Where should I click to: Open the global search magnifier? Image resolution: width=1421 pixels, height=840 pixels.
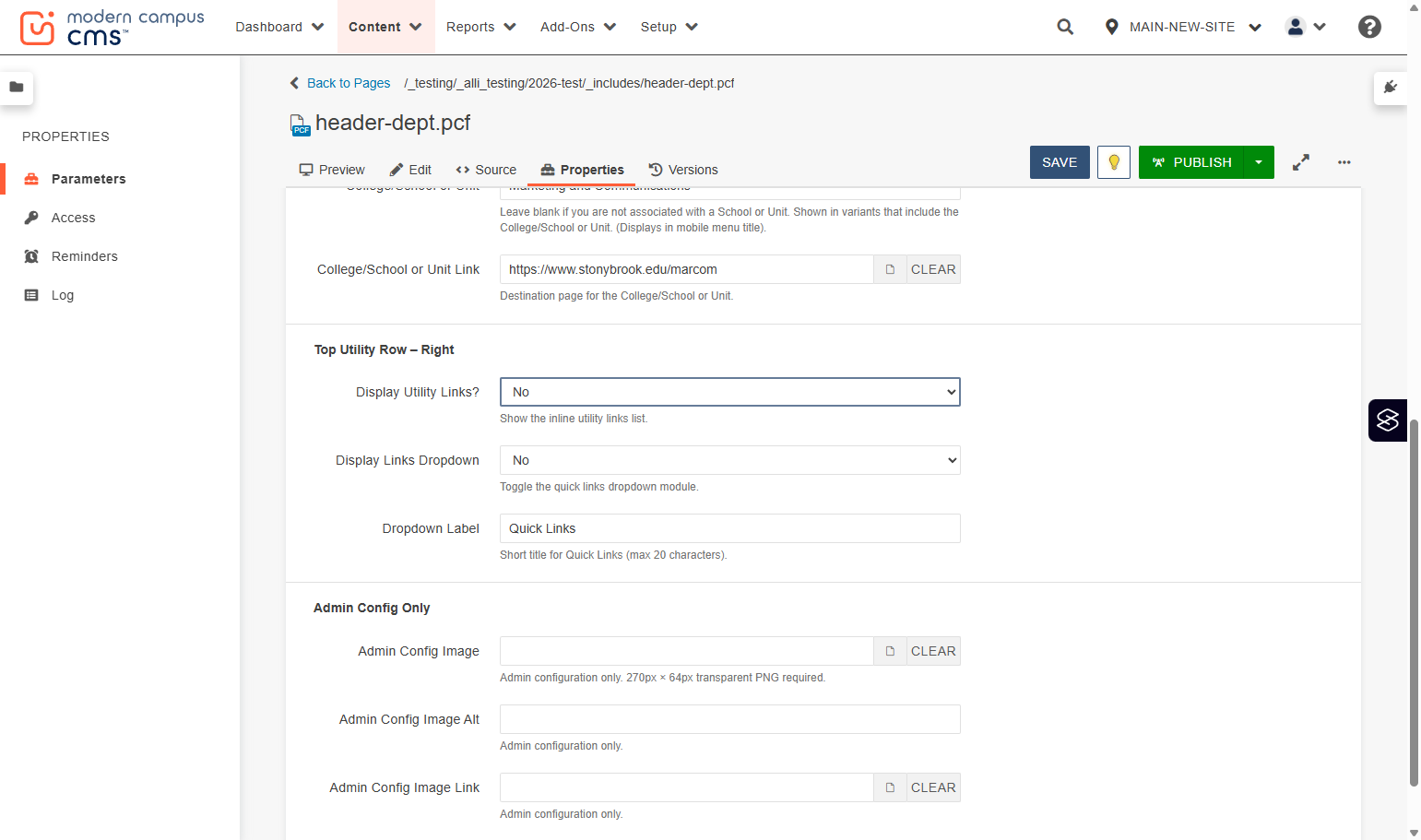pyautogui.click(x=1065, y=27)
